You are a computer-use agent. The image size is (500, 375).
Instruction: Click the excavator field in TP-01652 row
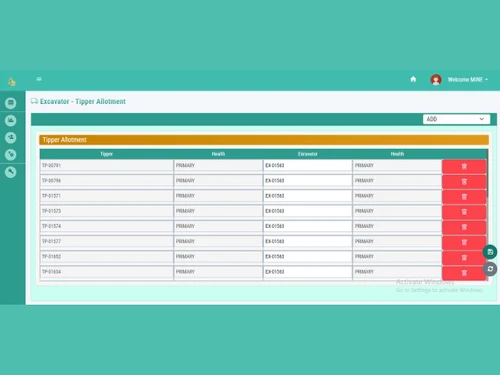click(x=308, y=257)
